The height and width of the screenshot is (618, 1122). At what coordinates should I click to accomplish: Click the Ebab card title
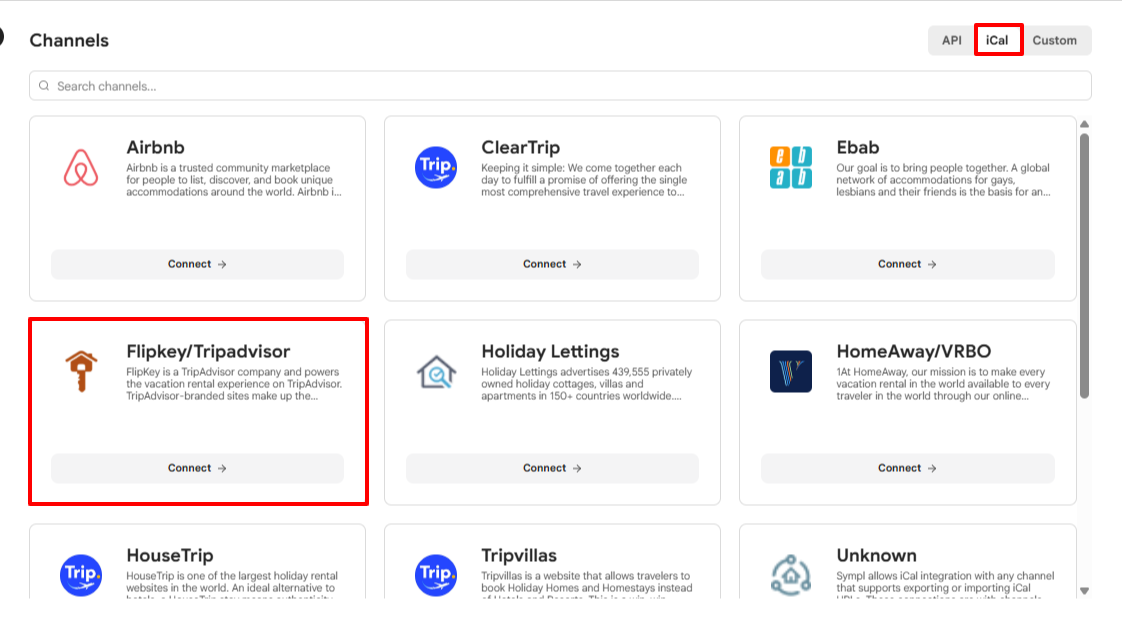click(x=858, y=147)
